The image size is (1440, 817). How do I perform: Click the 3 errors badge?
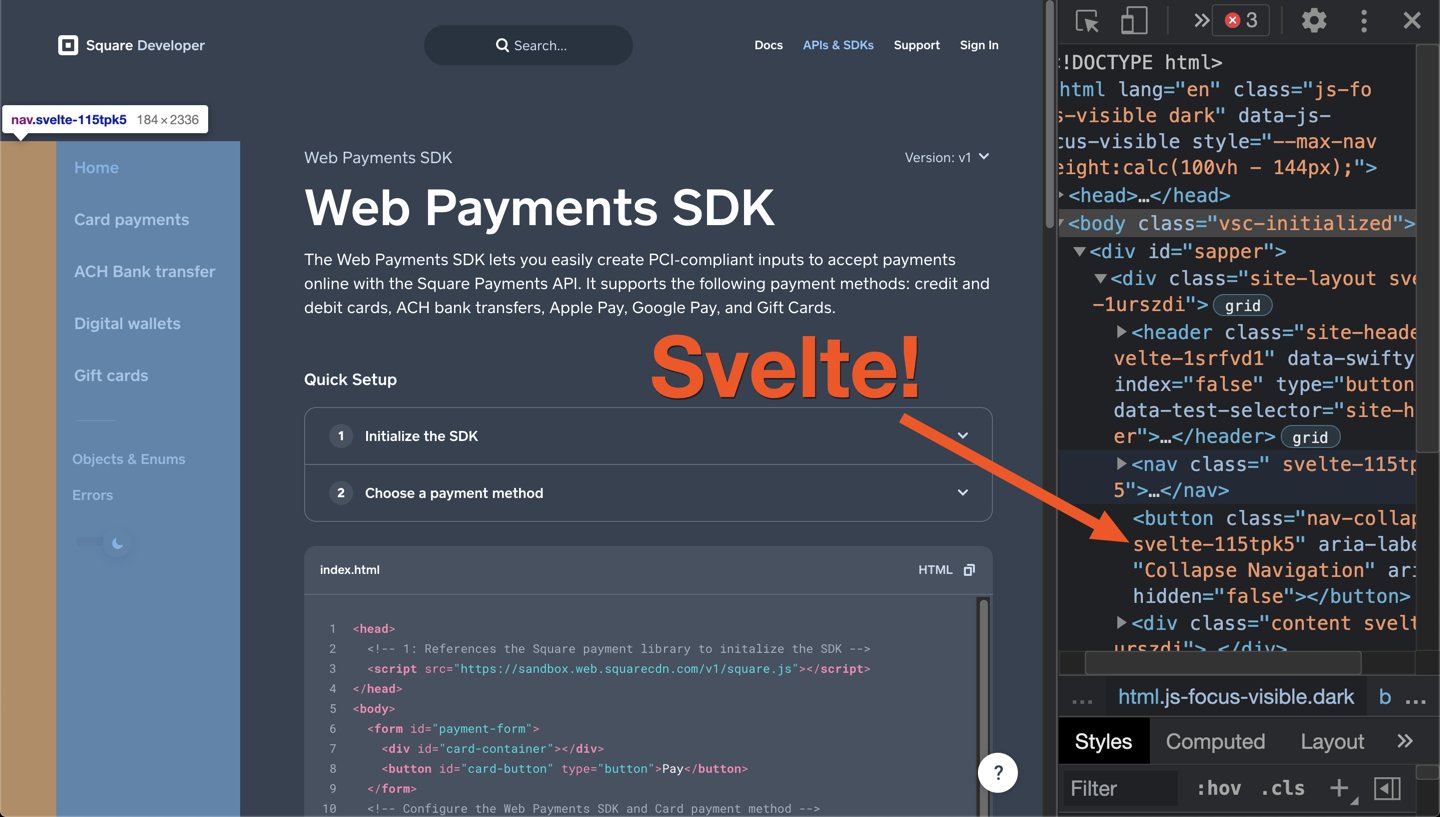[x=1240, y=18]
